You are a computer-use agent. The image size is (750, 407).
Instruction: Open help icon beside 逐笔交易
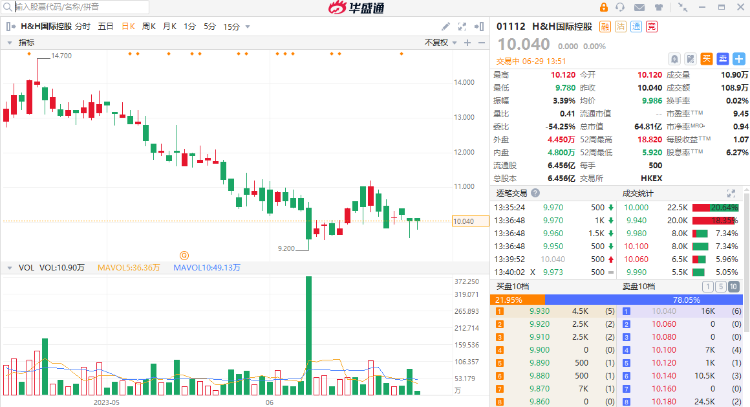535,193
